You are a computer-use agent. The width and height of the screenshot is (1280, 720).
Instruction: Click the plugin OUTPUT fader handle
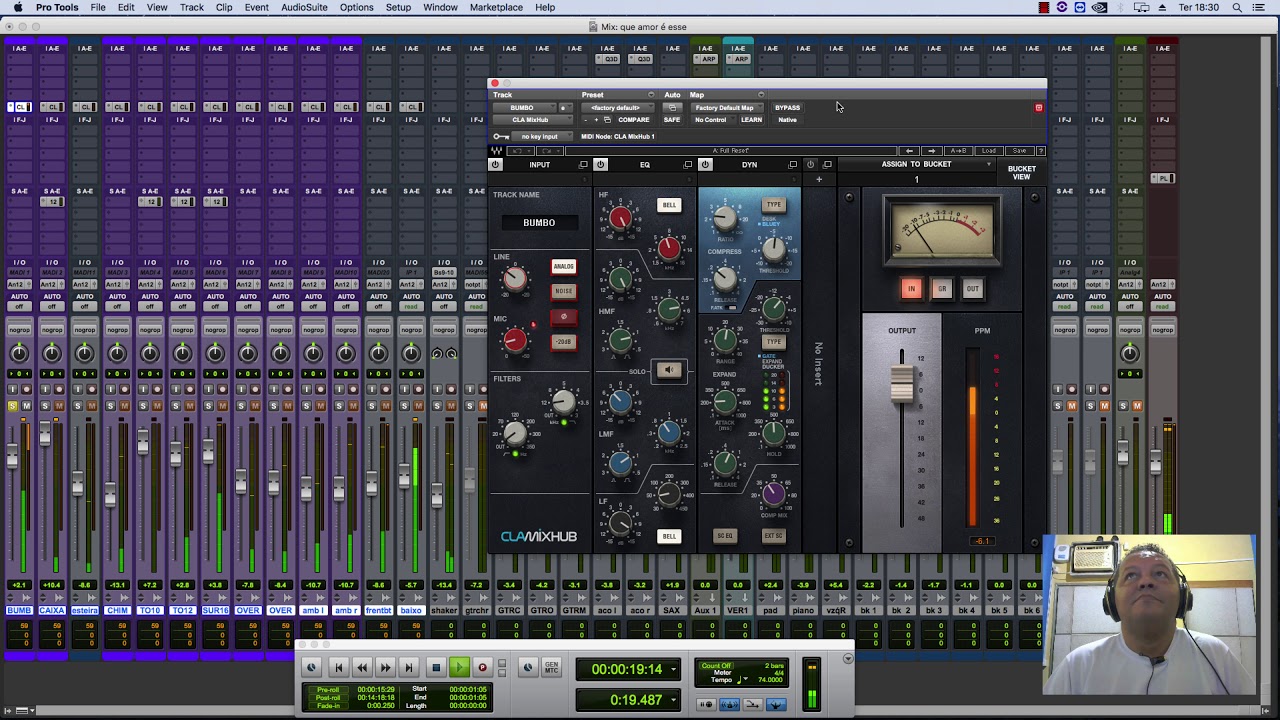[x=901, y=384]
